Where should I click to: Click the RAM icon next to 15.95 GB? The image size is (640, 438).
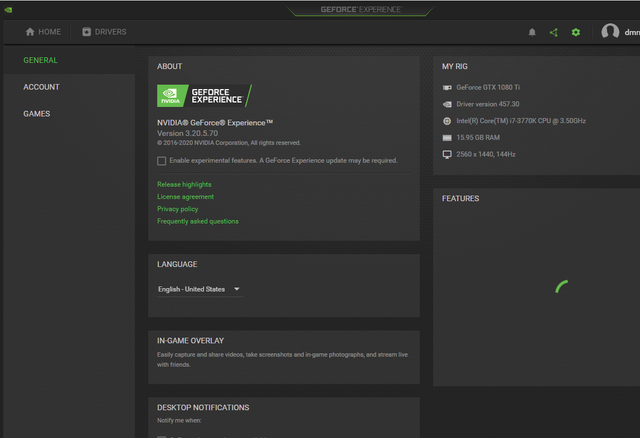point(447,138)
